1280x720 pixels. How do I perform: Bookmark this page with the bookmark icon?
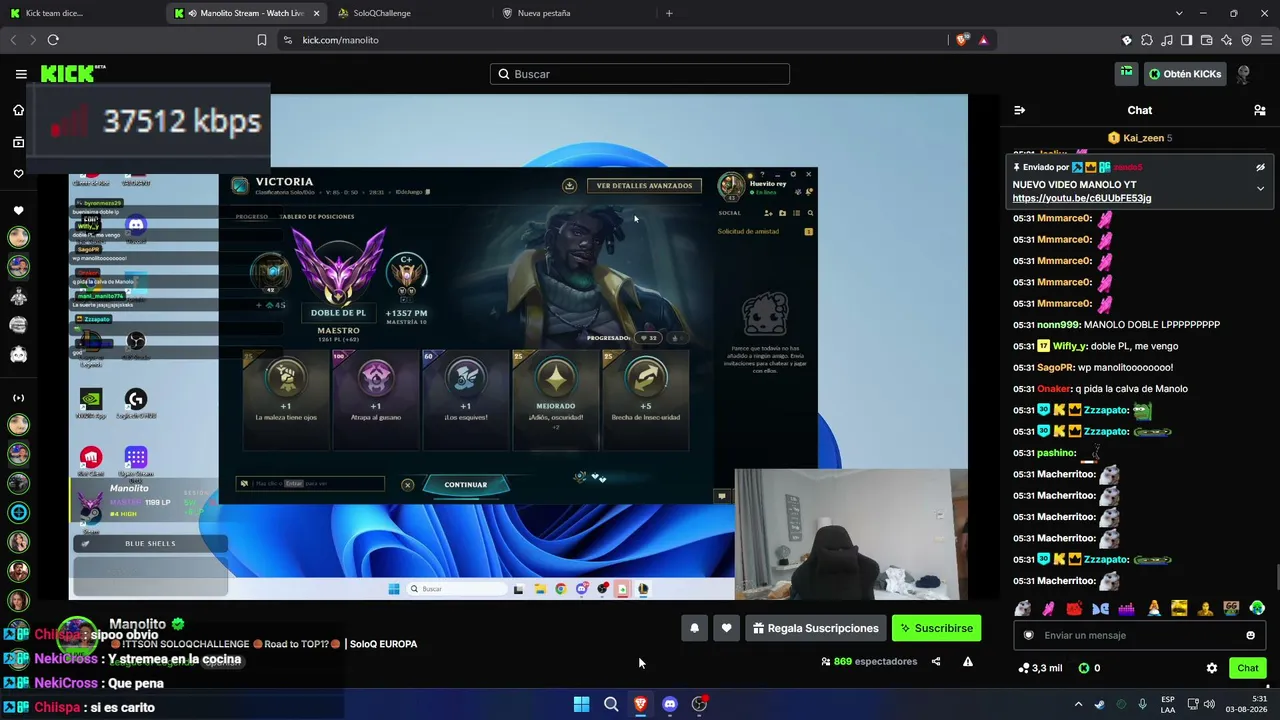[x=262, y=40]
